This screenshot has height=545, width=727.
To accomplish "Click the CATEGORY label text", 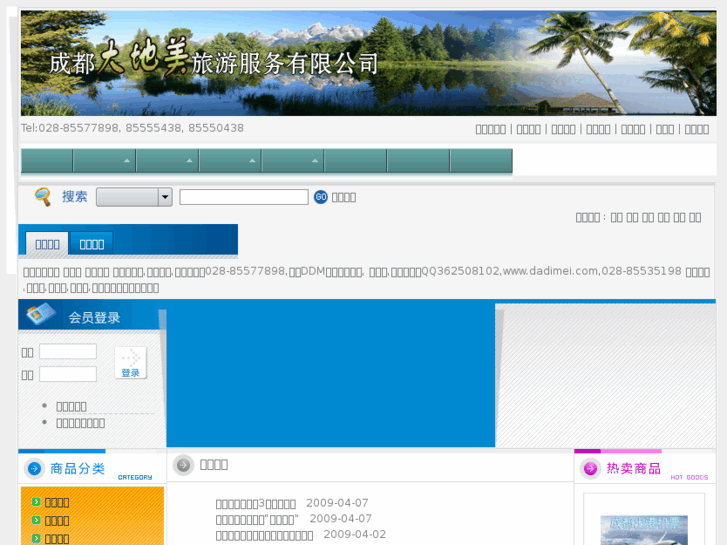I will pyautogui.click(x=135, y=477).
